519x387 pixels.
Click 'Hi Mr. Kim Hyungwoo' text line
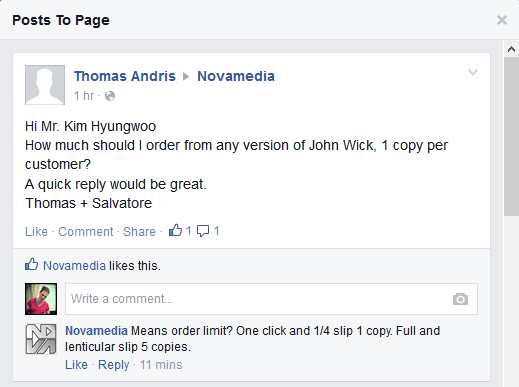coord(91,127)
